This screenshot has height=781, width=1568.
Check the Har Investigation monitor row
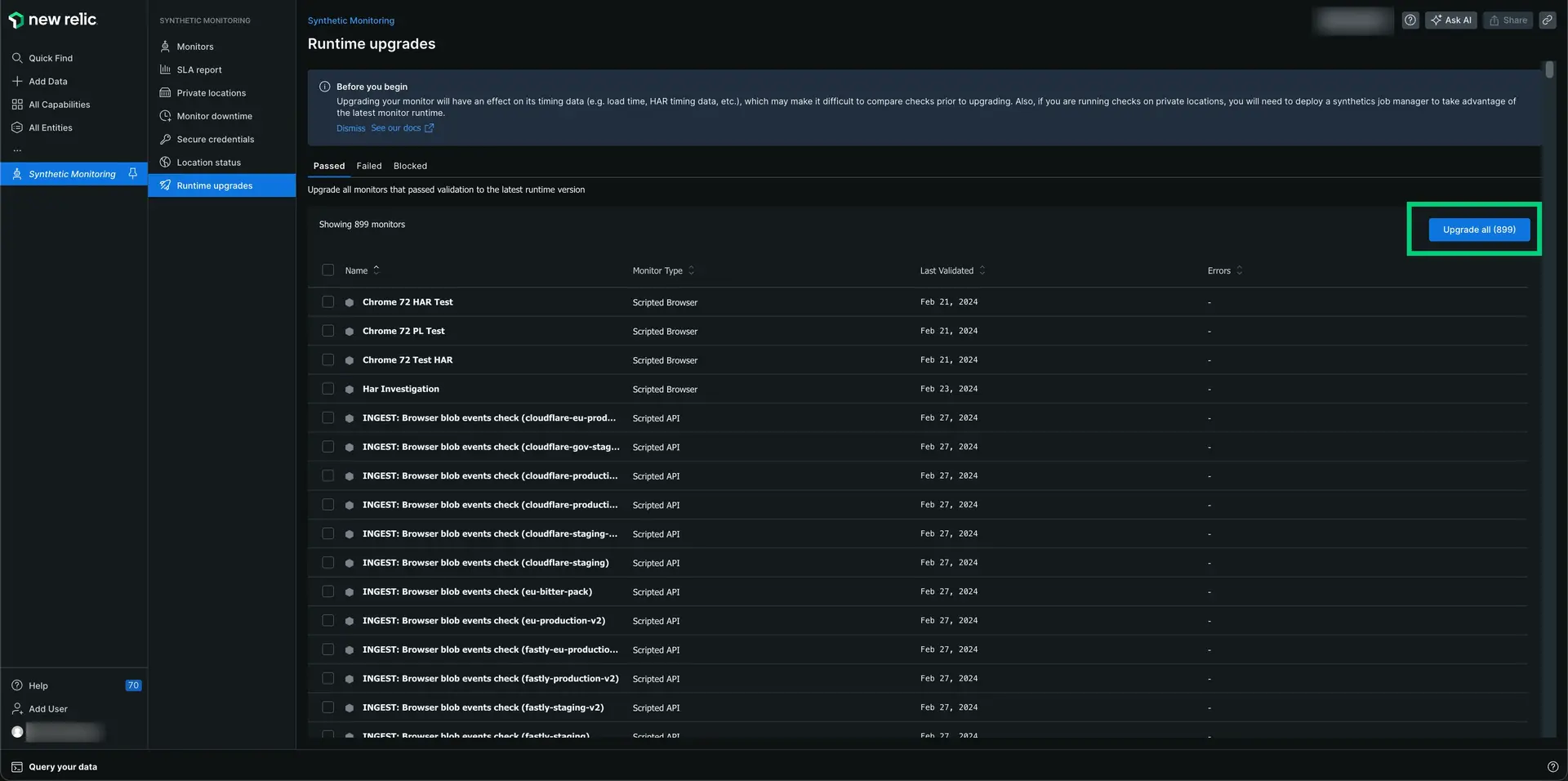click(x=327, y=389)
